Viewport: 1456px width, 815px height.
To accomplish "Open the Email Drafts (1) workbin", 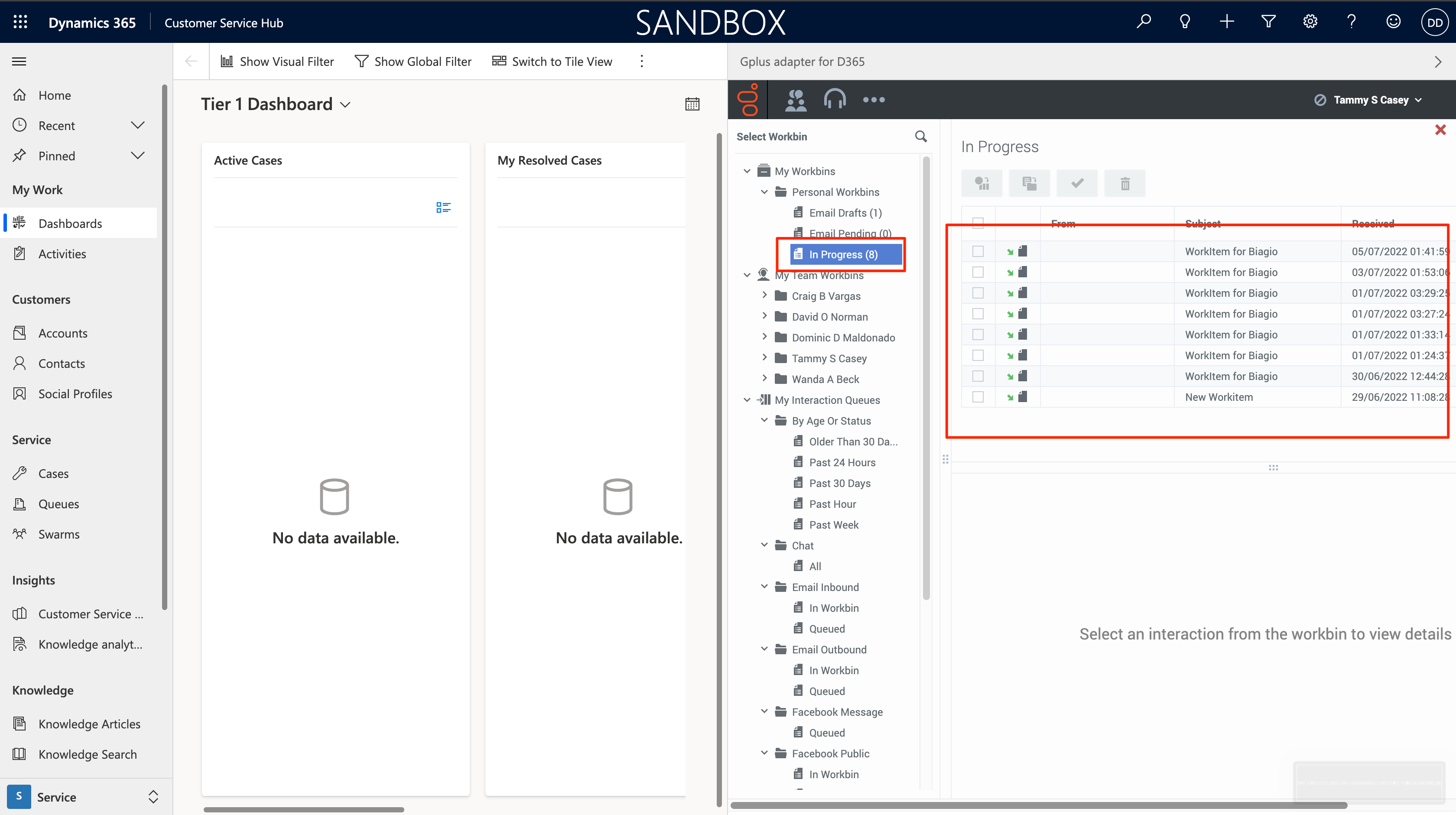I will [x=845, y=212].
